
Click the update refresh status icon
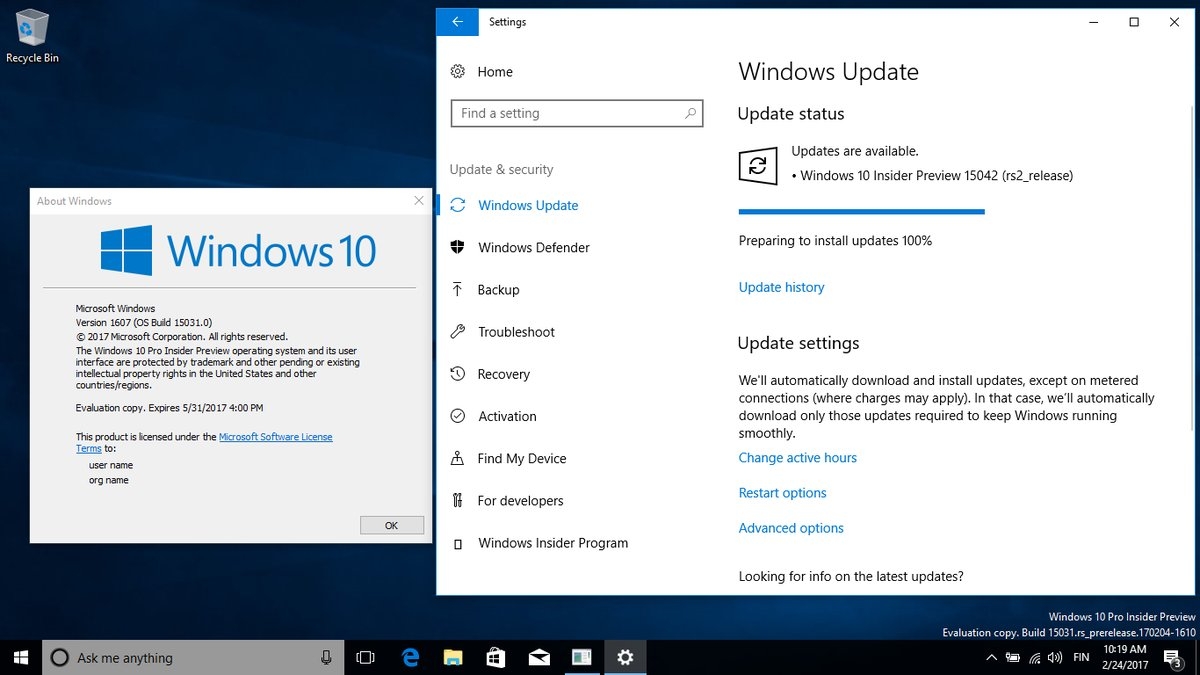(x=758, y=165)
